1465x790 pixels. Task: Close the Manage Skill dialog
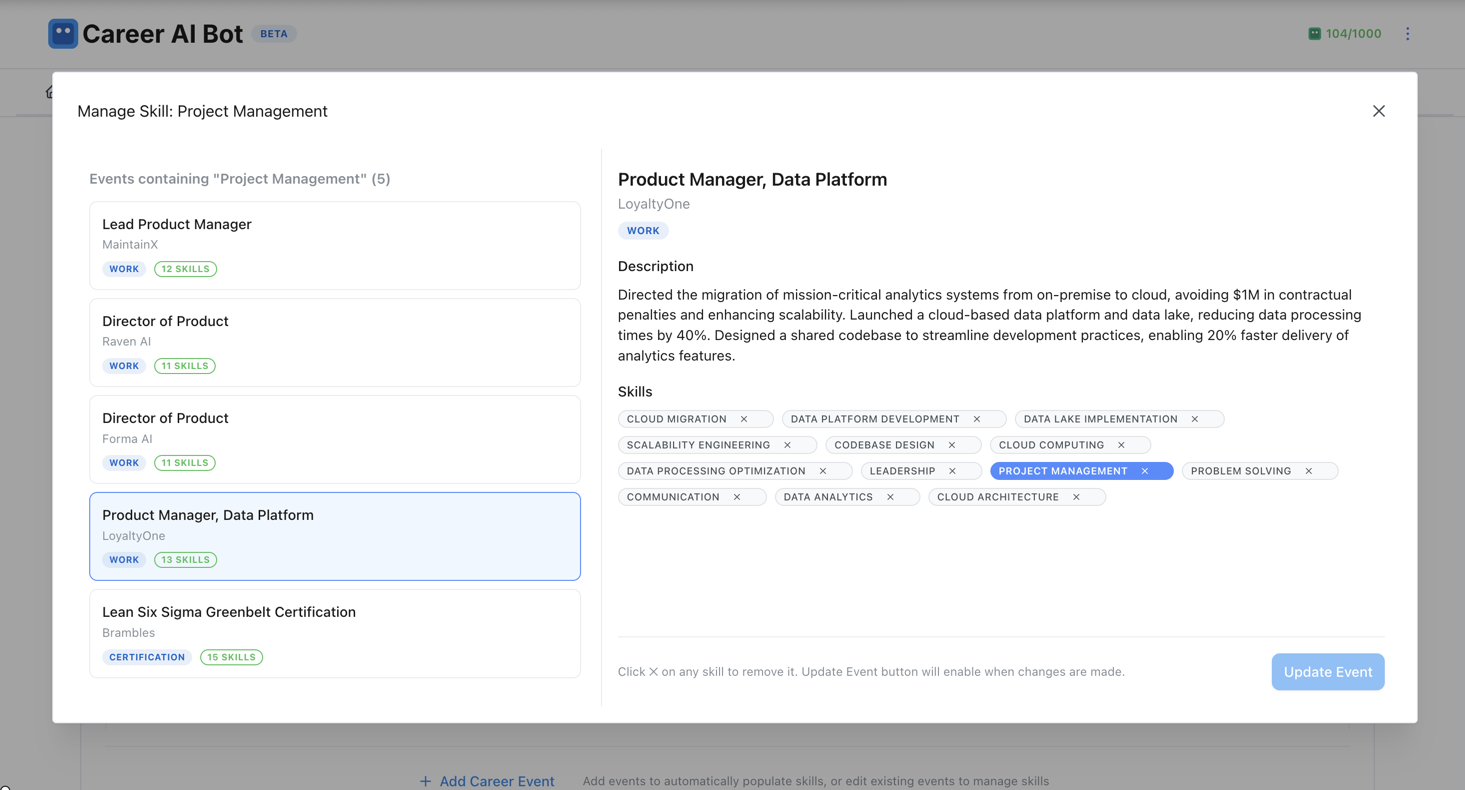click(x=1379, y=111)
